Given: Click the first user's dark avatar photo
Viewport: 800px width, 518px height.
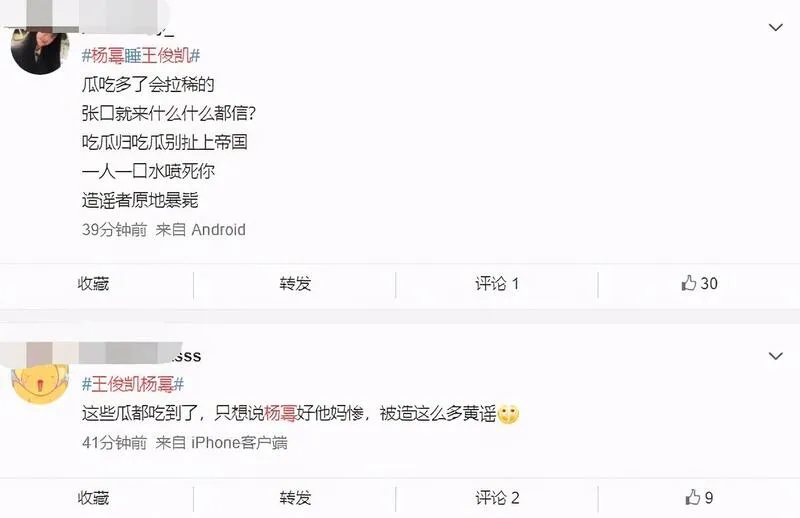Looking at the screenshot, I should click(x=40, y=50).
